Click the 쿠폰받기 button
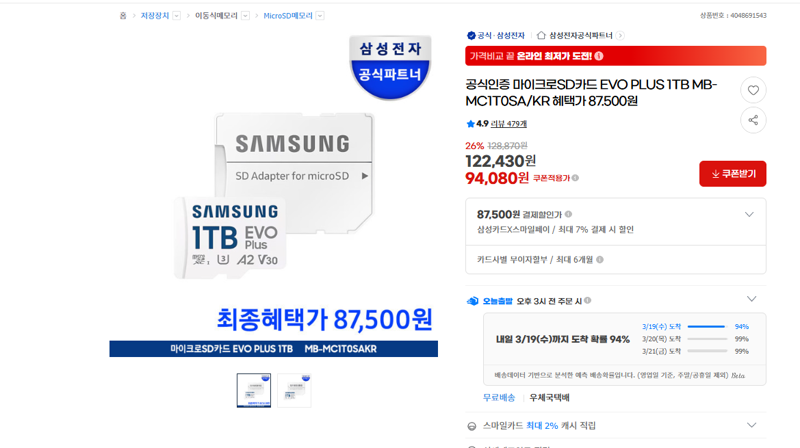The width and height of the screenshot is (800, 448). 733,174
